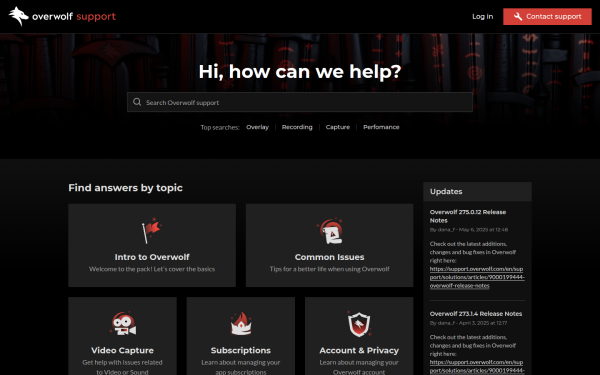Open the Subscriptions topic title
The image size is (600, 375).
(x=241, y=351)
